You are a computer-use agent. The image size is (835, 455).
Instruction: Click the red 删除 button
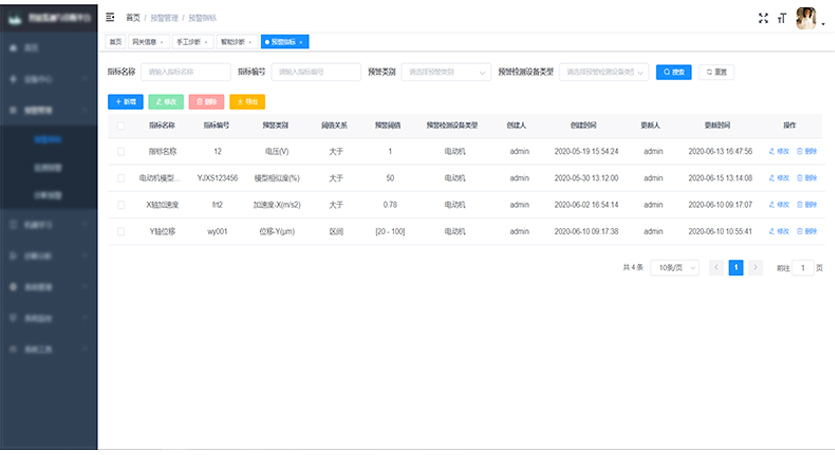[207, 102]
